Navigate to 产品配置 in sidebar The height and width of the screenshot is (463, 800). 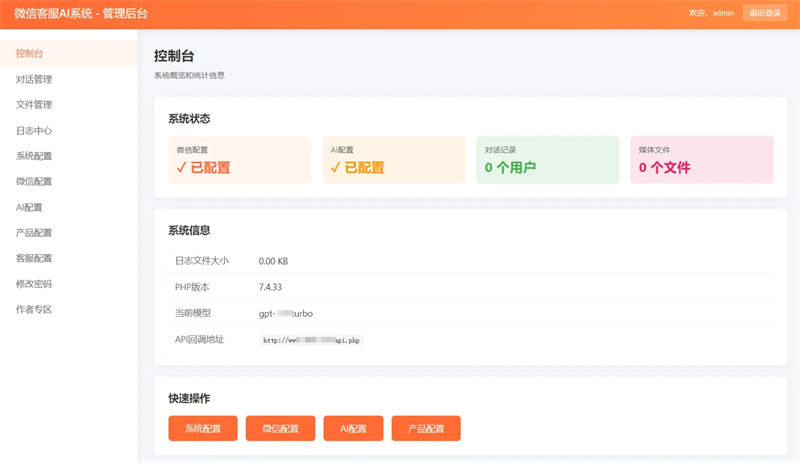pyautogui.click(x=34, y=233)
